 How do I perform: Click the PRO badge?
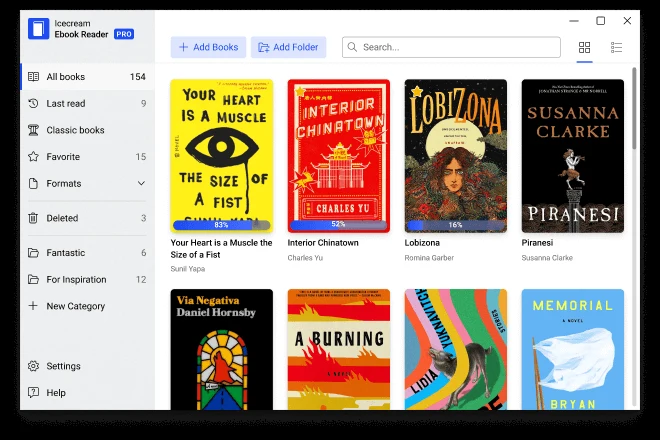tap(124, 34)
